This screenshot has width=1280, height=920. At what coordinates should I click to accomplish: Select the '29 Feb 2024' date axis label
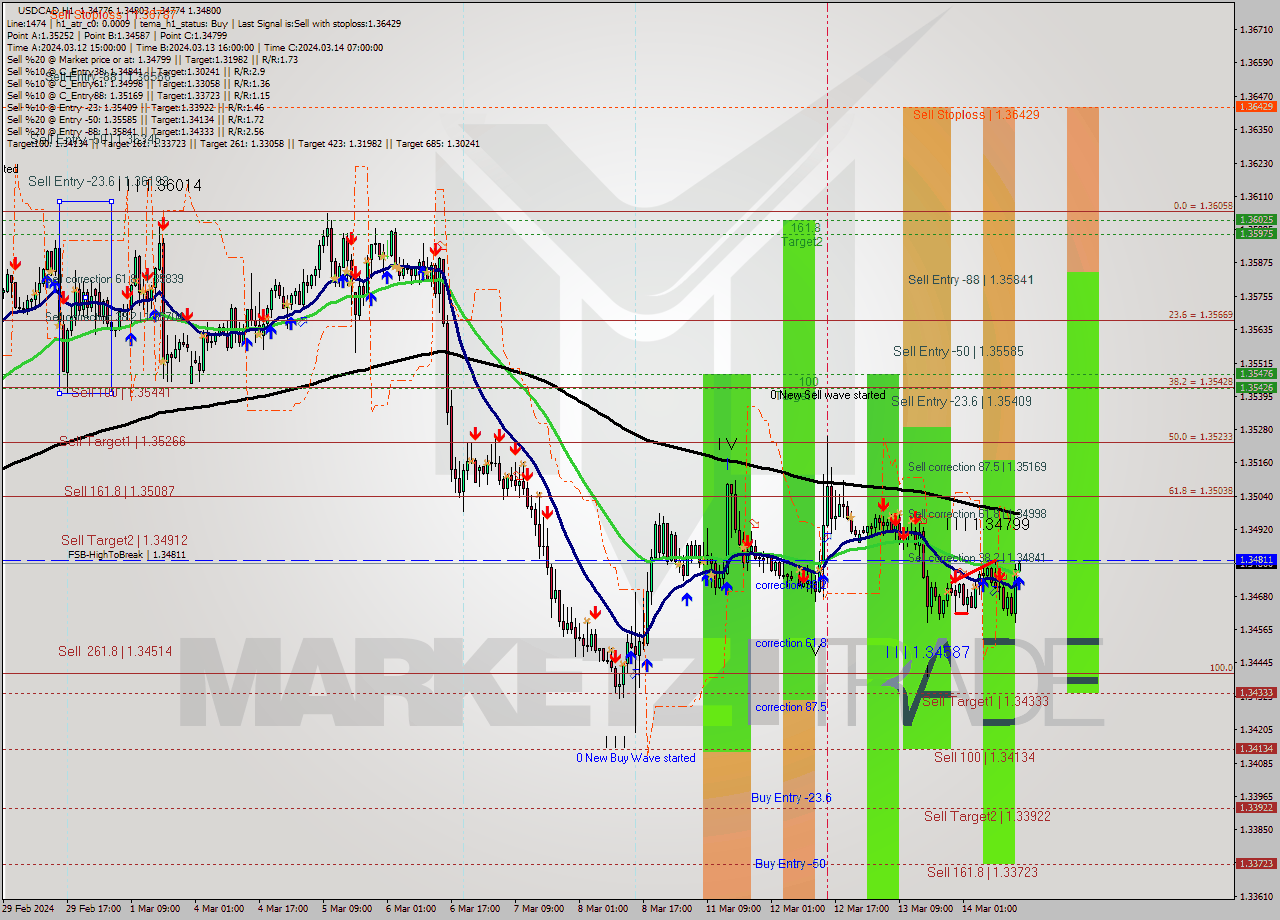point(29,909)
